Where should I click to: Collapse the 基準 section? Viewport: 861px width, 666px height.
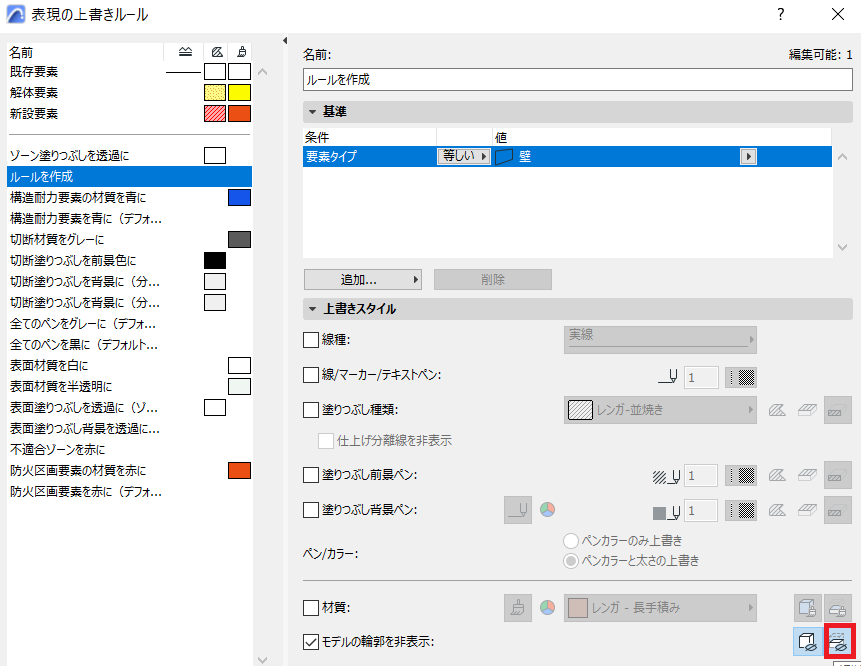312,111
